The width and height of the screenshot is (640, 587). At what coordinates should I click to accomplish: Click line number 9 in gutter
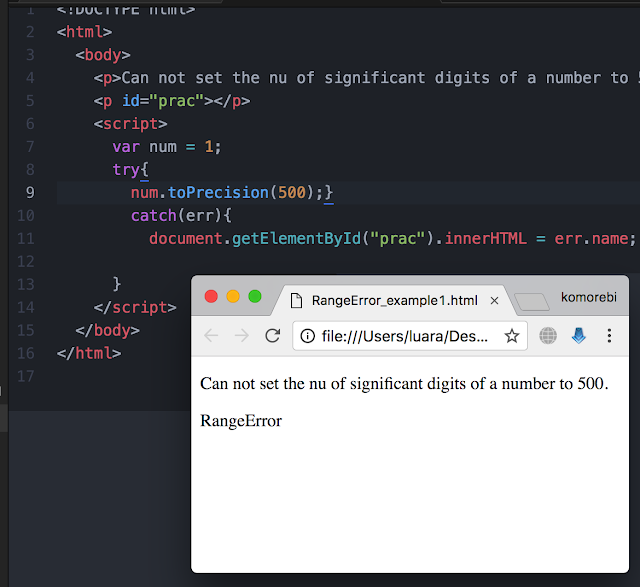pos(30,193)
